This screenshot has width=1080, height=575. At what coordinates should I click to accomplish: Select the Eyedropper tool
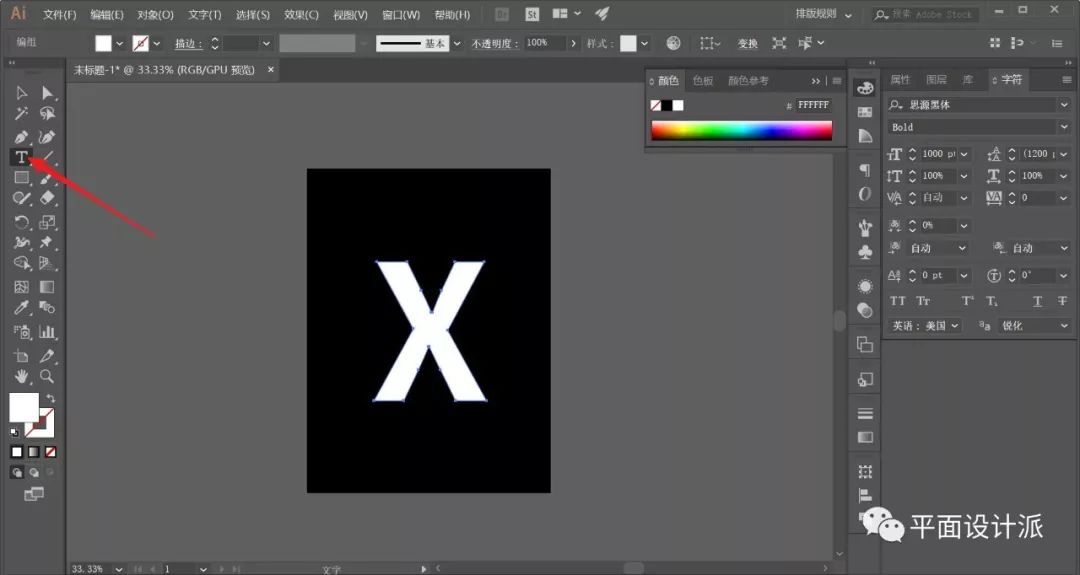click(x=21, y=308)
